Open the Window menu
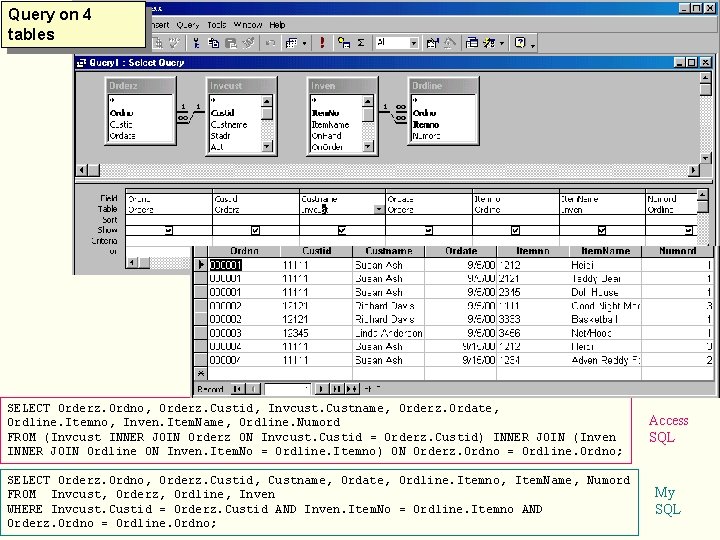 [x=248, y=25]
